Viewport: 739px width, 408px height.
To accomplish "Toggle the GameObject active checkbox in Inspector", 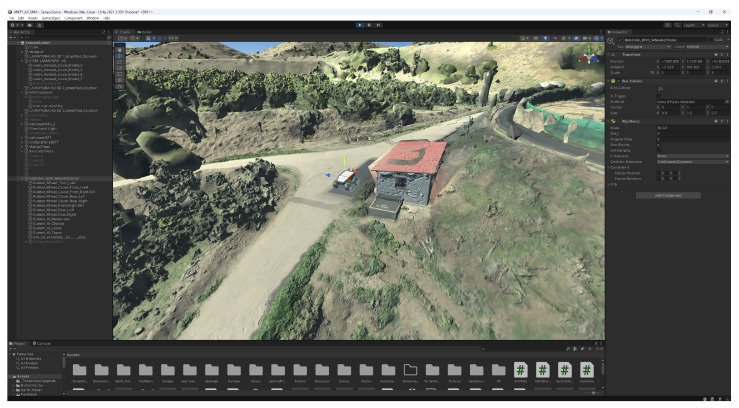I will click(x=620, y=40).
